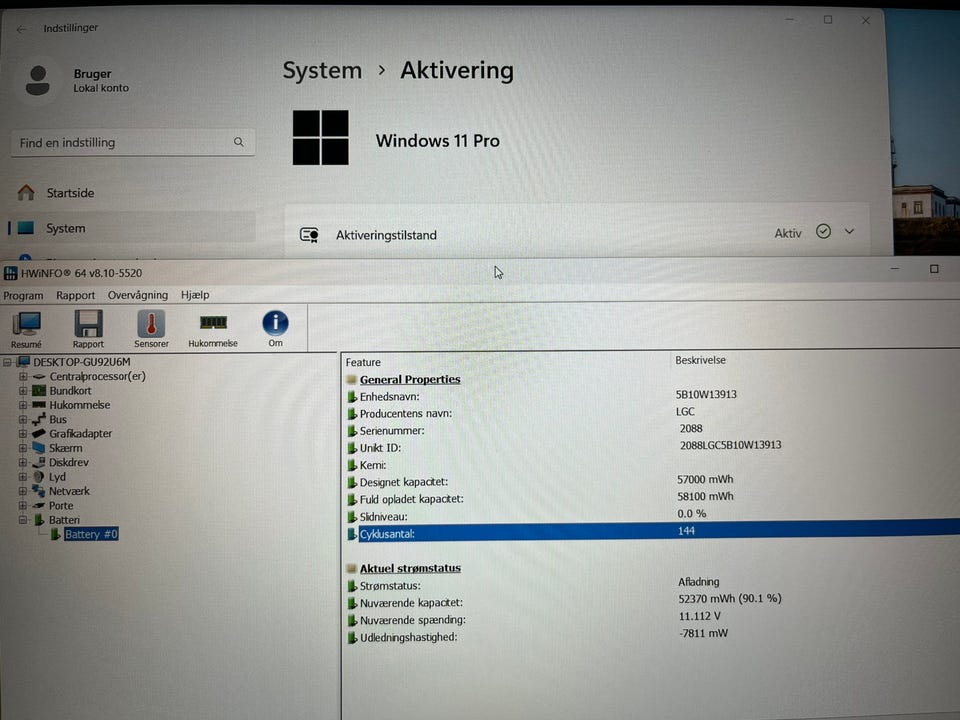Expand the Centralprocessor(er) tree node
The height and width of the screenshot is (720, 960).
click(x=23, y=377)
